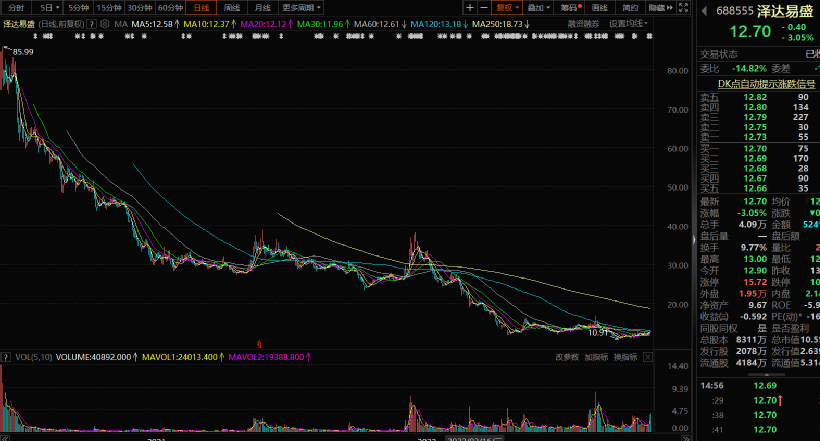The image size is (820, 441).
Task: Switch to 周线 weekly chart tab
Action: pos(232,7)
